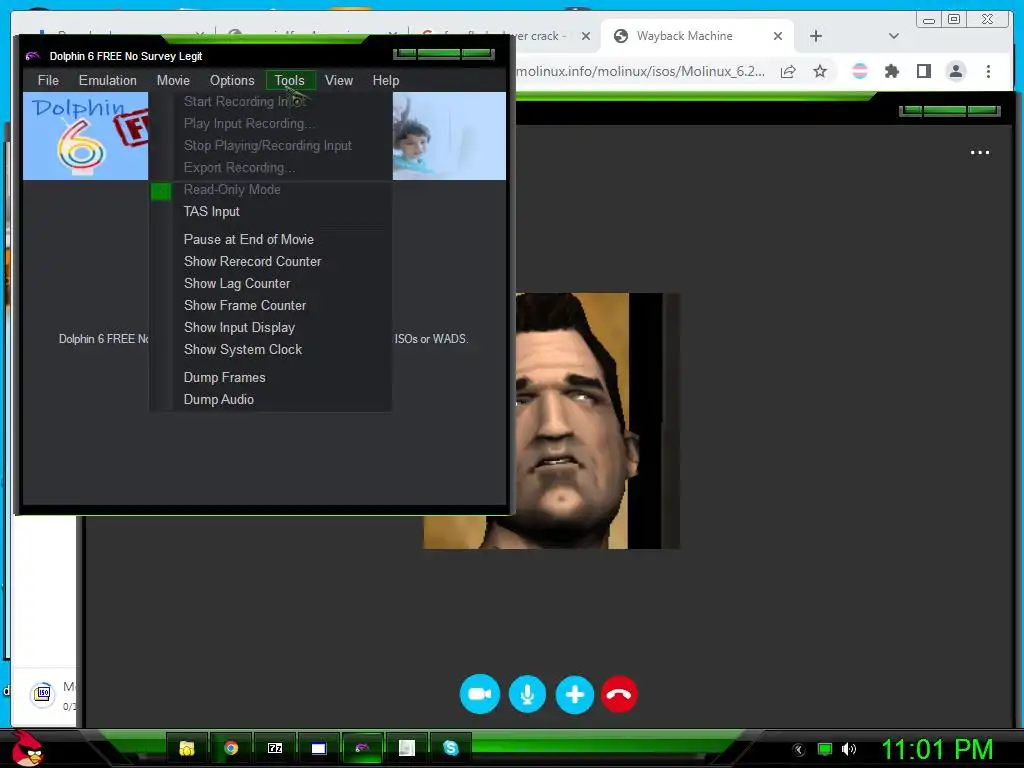This screenshot has width=1024, height=768.
Task: Open the blank window taskbar icon
Action: (319, 748)
